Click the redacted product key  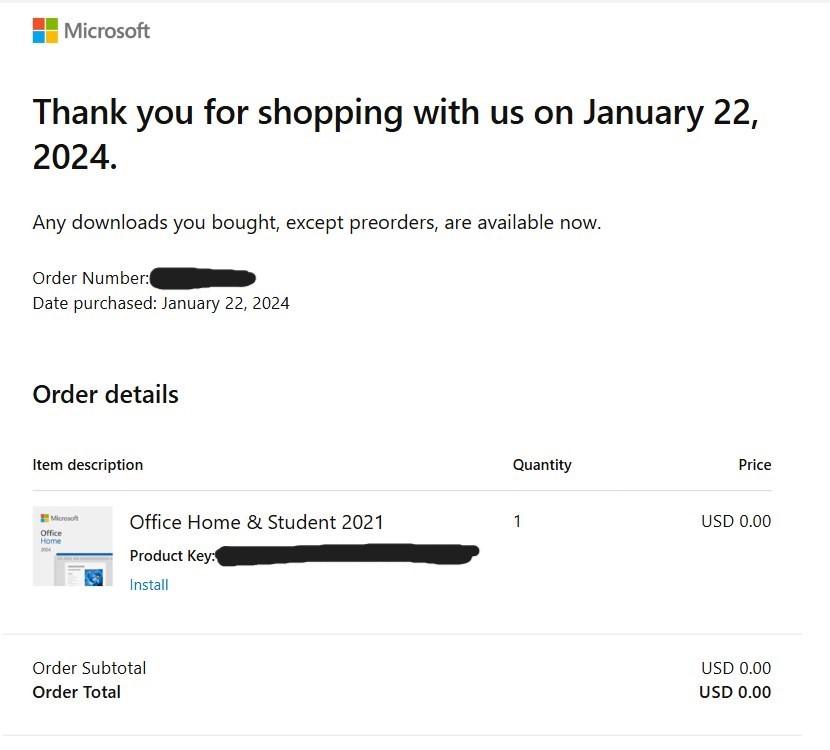[x=347, y=554]
